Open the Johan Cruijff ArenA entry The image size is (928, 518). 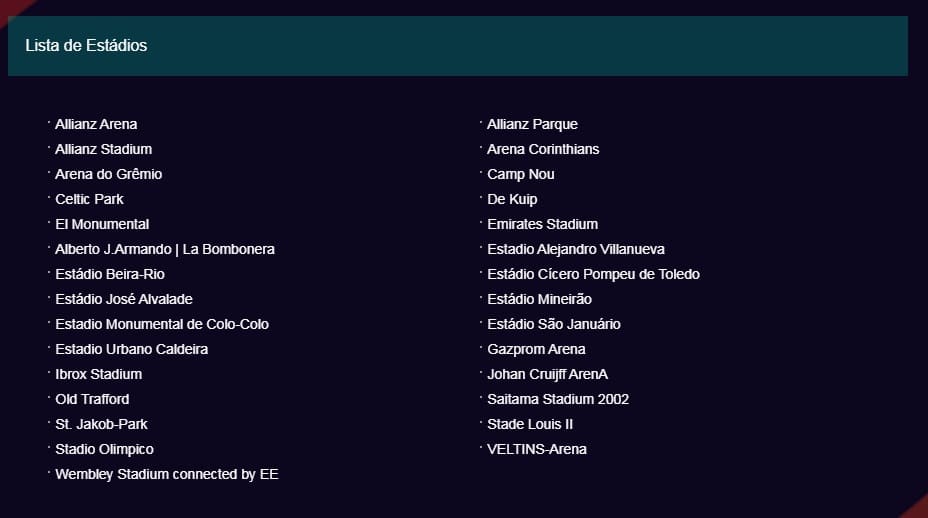coord(547,374)
